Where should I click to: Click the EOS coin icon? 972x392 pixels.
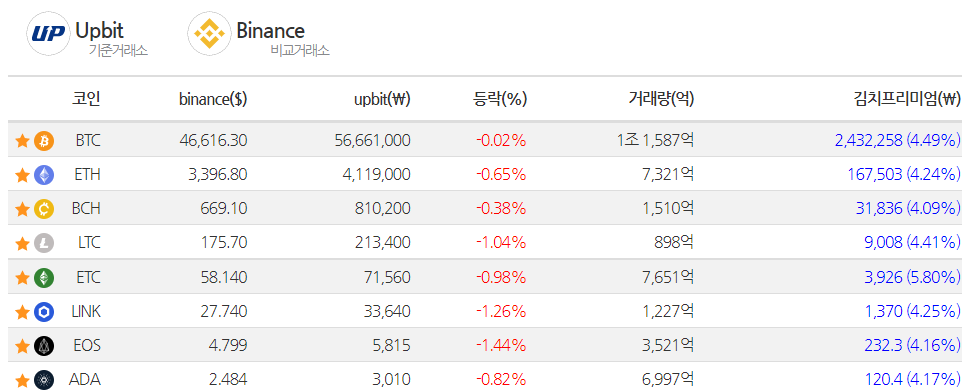pyautogui.click(x=44, y=345)
